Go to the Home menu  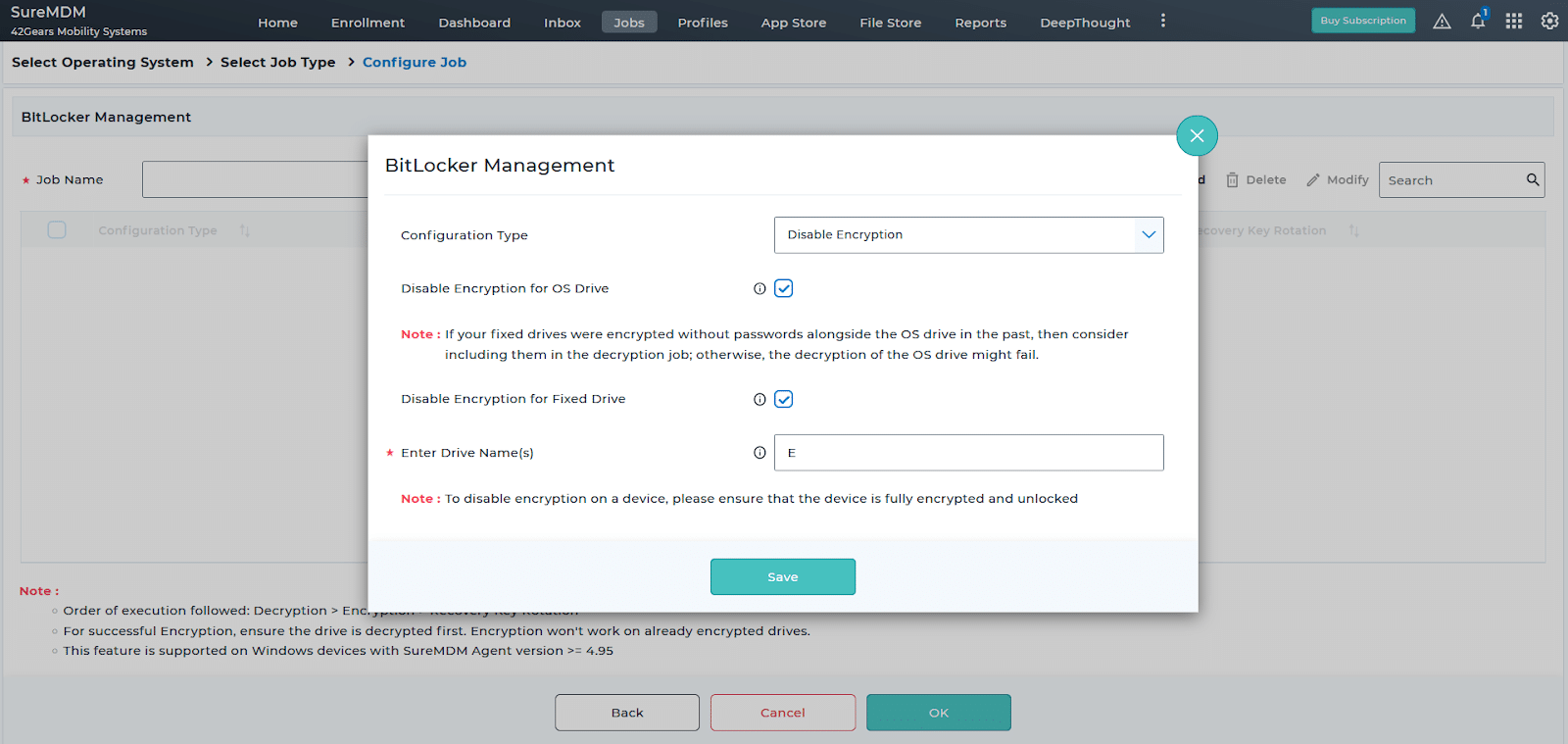pos(277,23)
